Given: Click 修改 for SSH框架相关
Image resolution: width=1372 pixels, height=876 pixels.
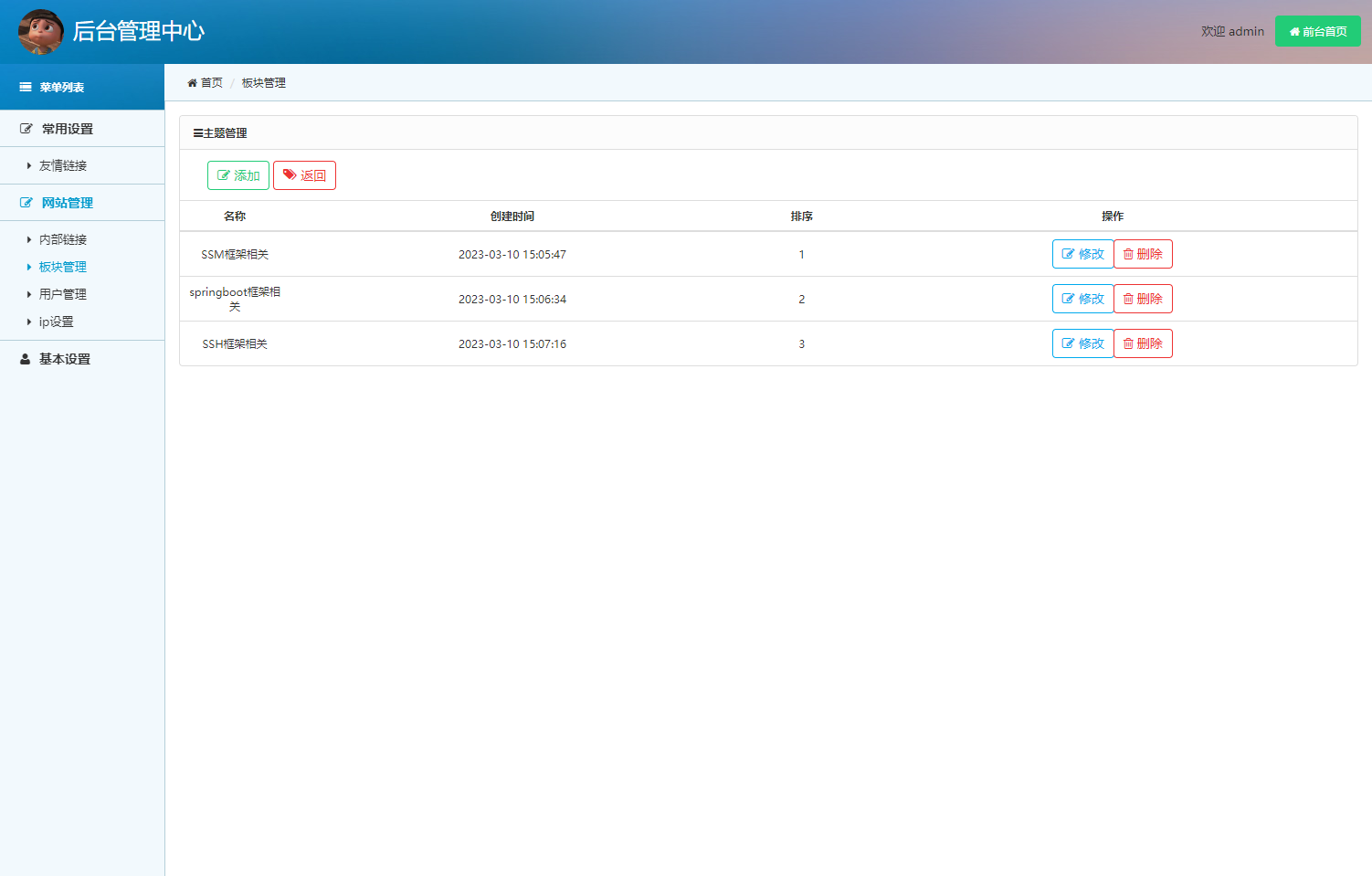Looking at the screenshot, I should coord(1082,343).
